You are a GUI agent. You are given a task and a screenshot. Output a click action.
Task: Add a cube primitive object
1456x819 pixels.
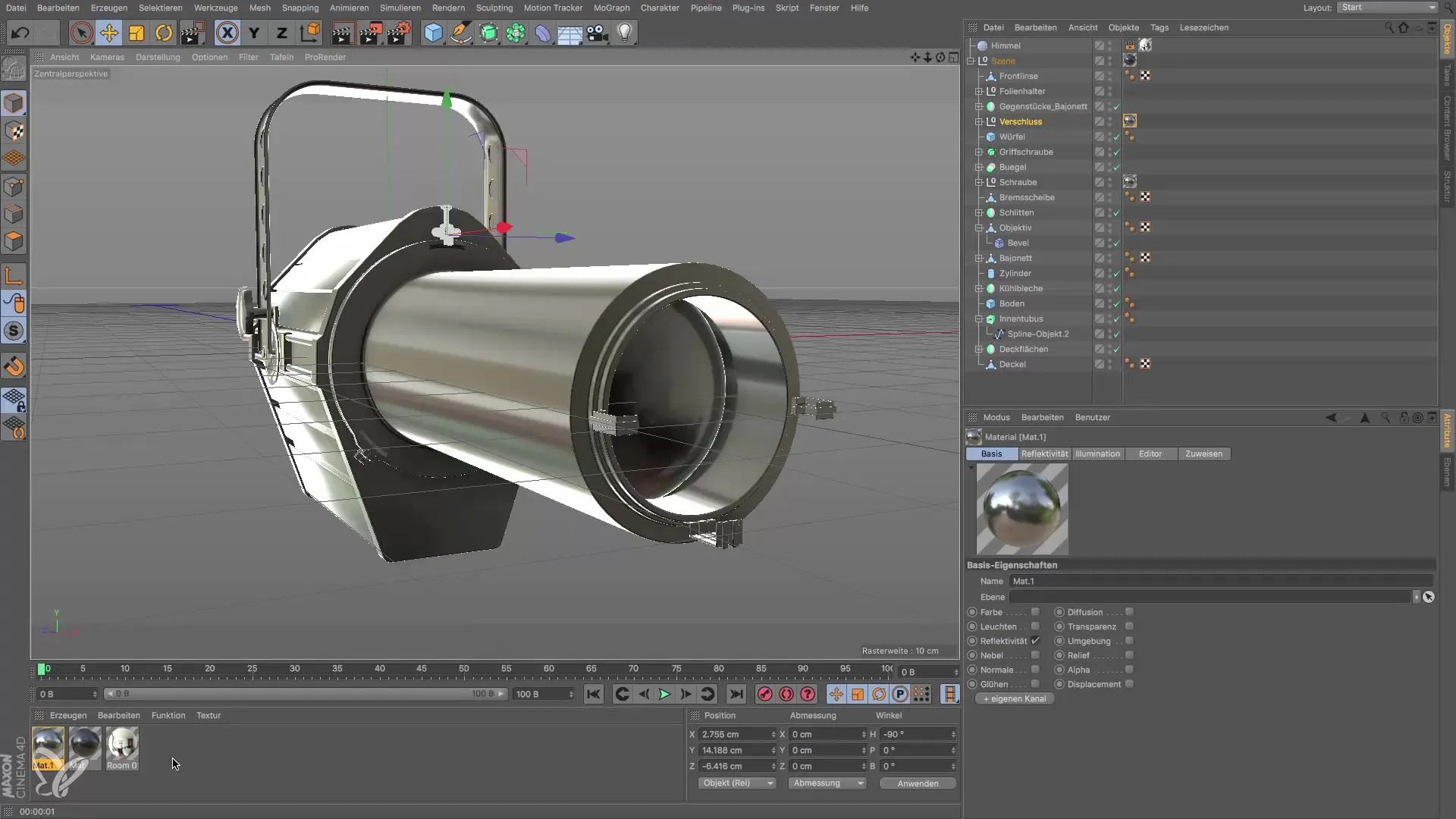tap(433, 33)
